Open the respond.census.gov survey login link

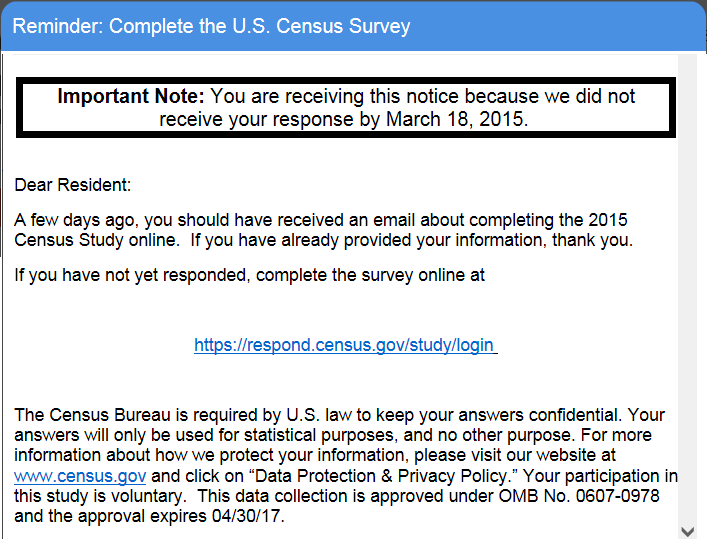pyautogui.click(x=345, y=345)
